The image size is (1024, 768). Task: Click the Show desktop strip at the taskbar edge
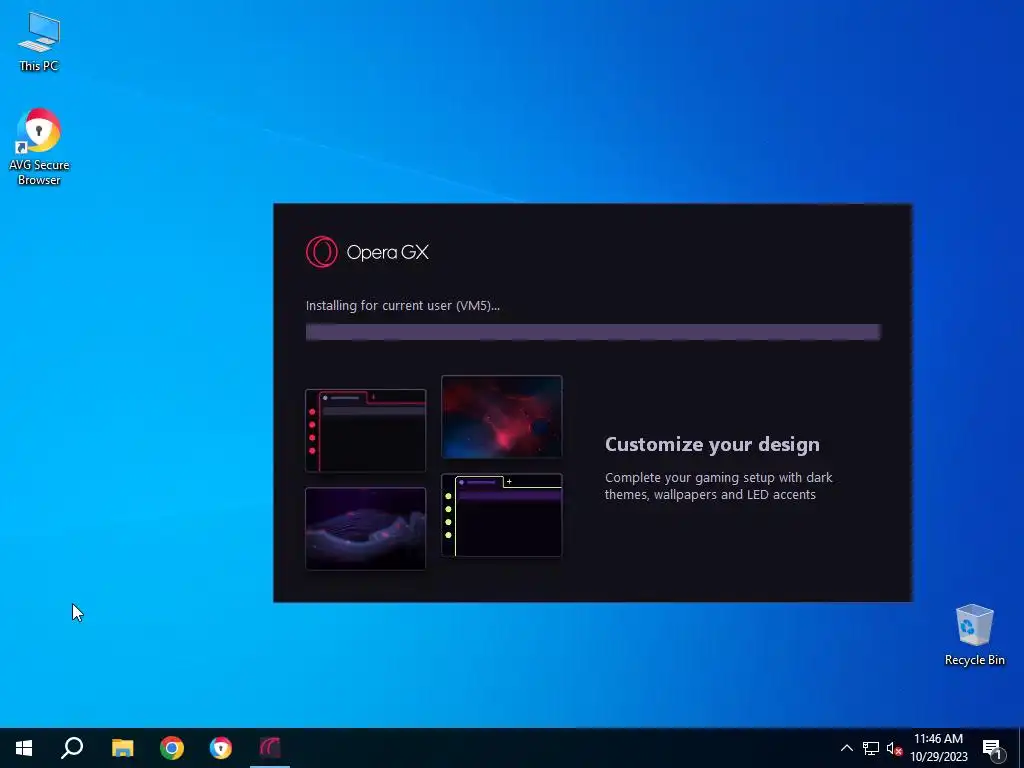[x=1021, y=748]
